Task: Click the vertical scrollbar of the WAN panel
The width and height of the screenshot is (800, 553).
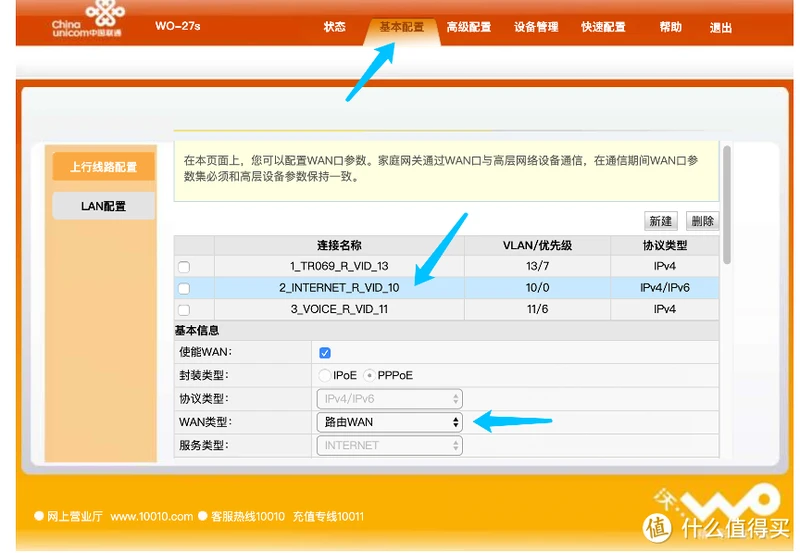Action: coord(727,205)
